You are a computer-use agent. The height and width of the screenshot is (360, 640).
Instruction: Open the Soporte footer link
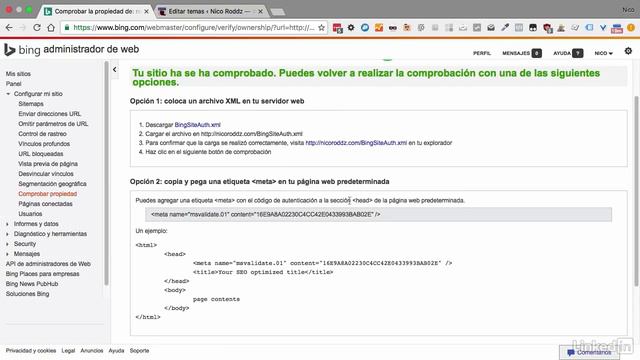click(x=139, y=351)
